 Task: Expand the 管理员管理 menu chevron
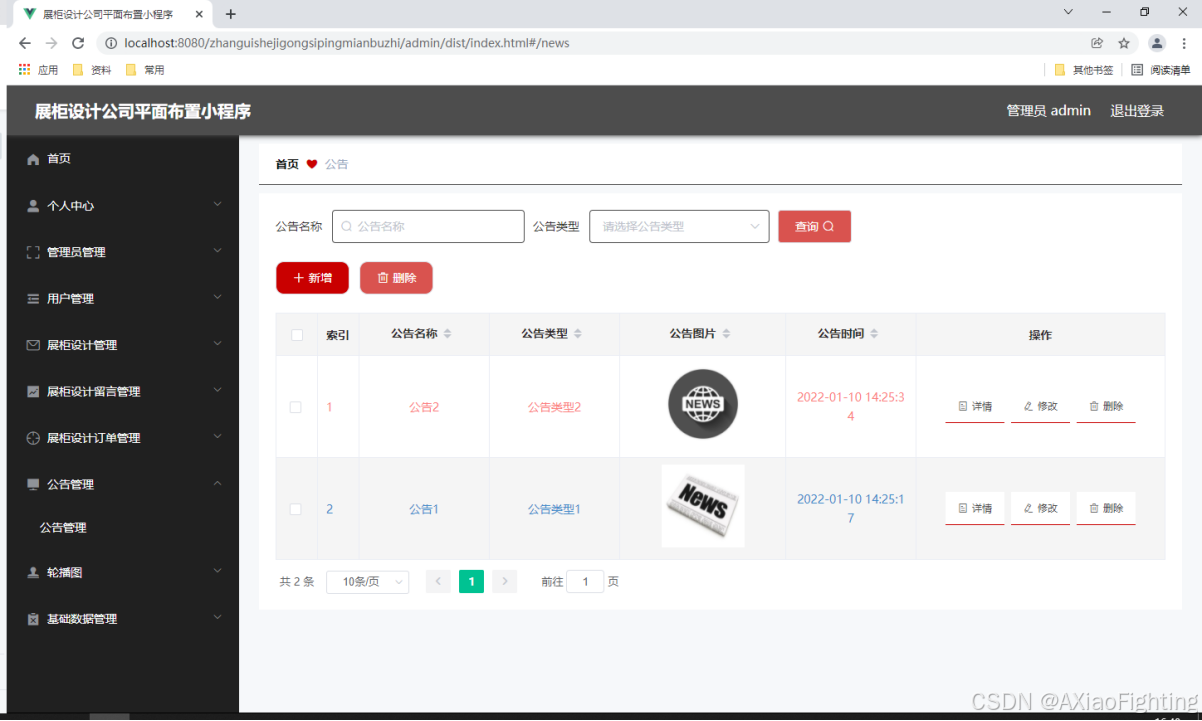218,250
